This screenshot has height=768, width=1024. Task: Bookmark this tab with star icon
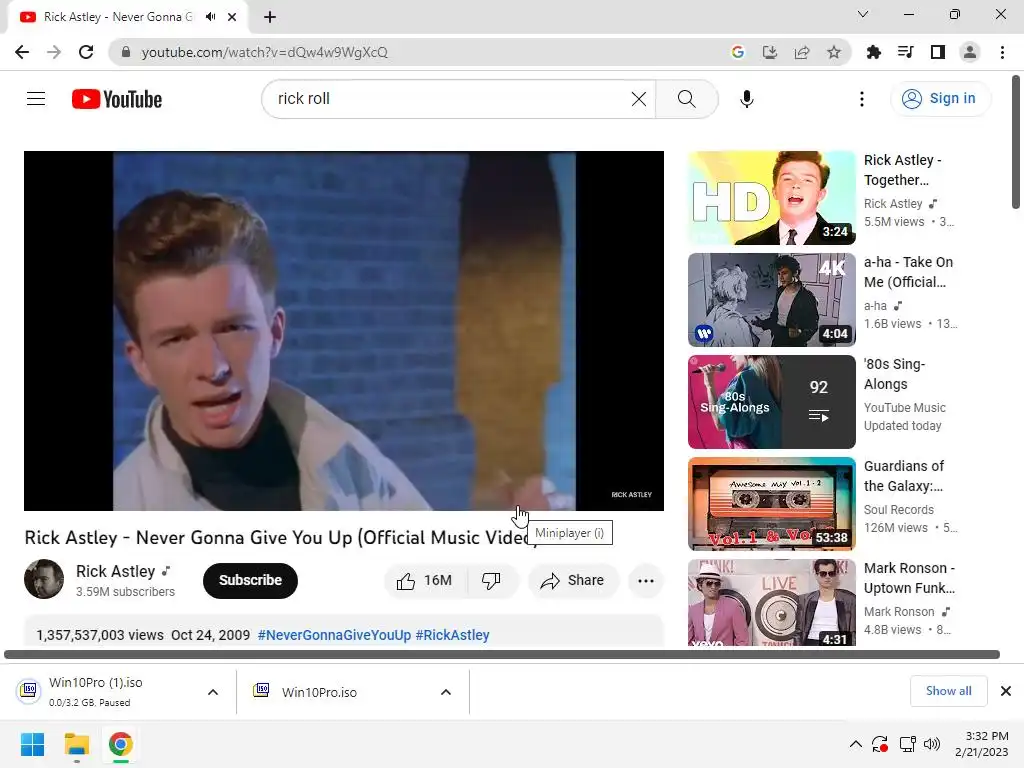[x=834, y=52]
